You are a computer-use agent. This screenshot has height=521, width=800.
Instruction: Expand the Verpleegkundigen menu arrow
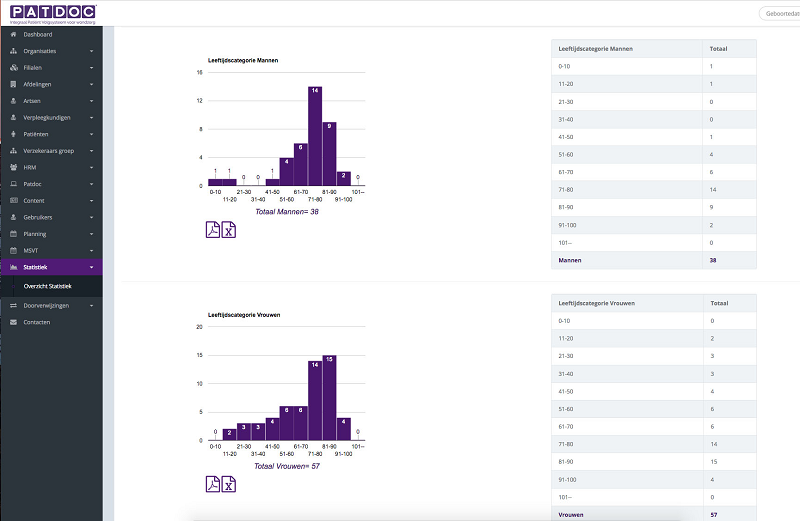click(x=91, y=117)
